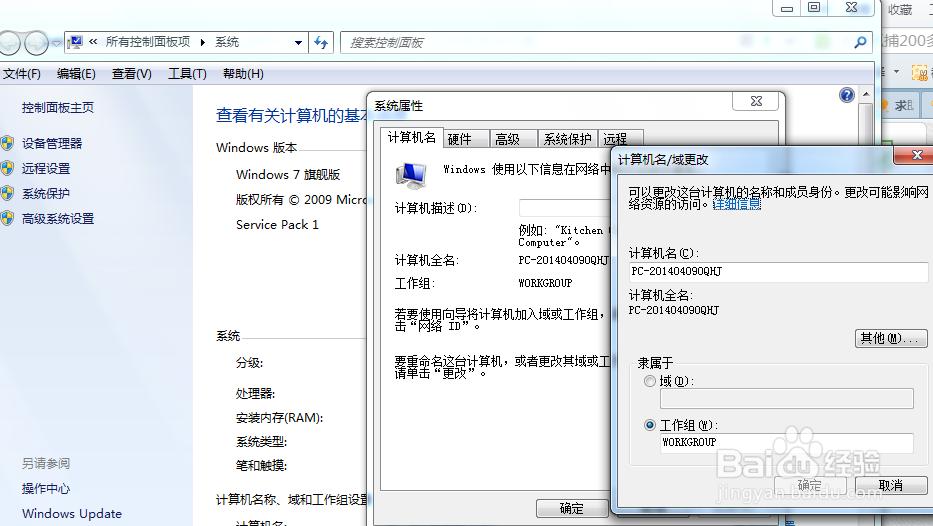
Task: Click the 计算机名(C) text field
Action: tap(778, 271)
